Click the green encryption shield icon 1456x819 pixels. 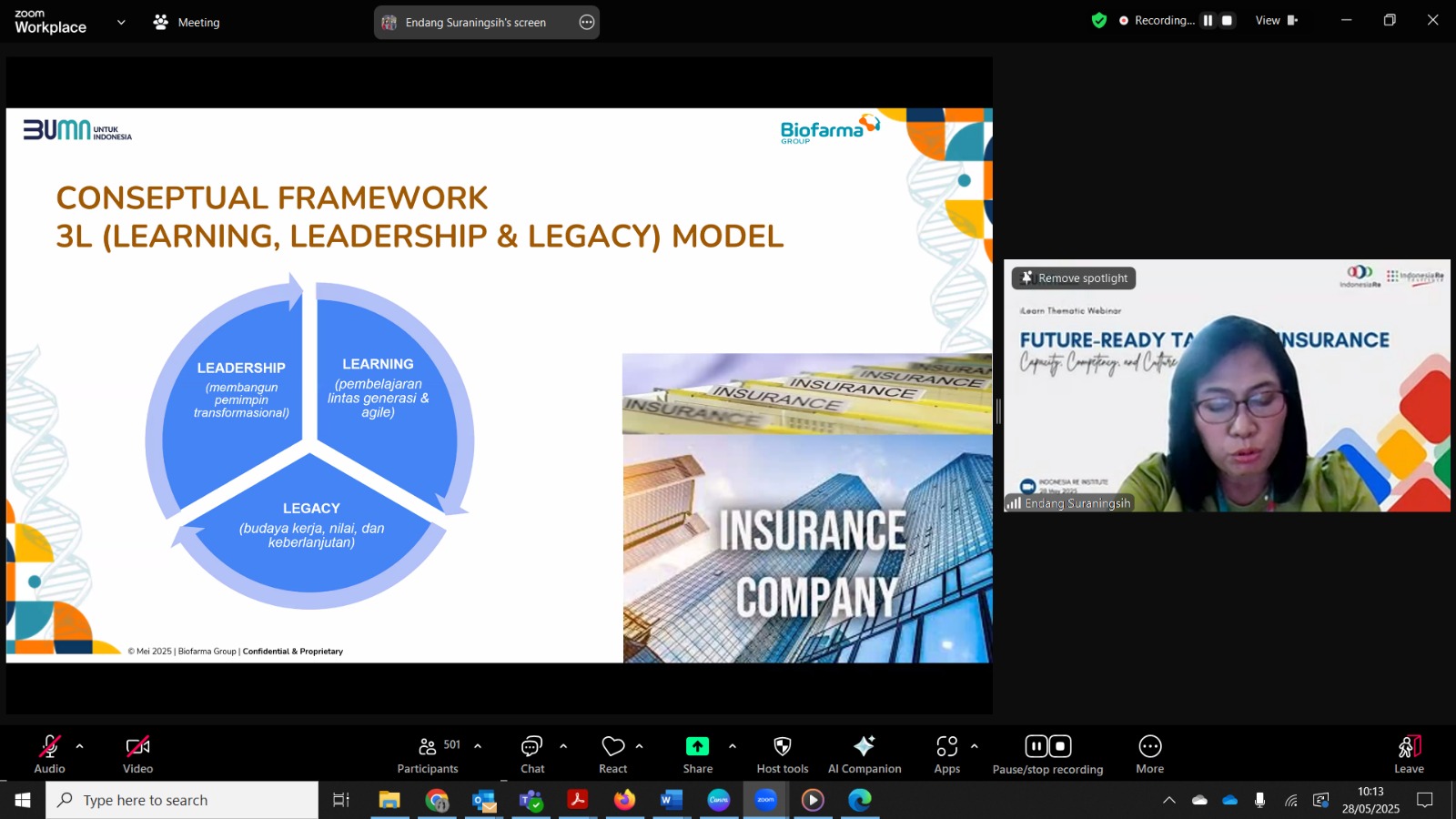pos(1099,20)
